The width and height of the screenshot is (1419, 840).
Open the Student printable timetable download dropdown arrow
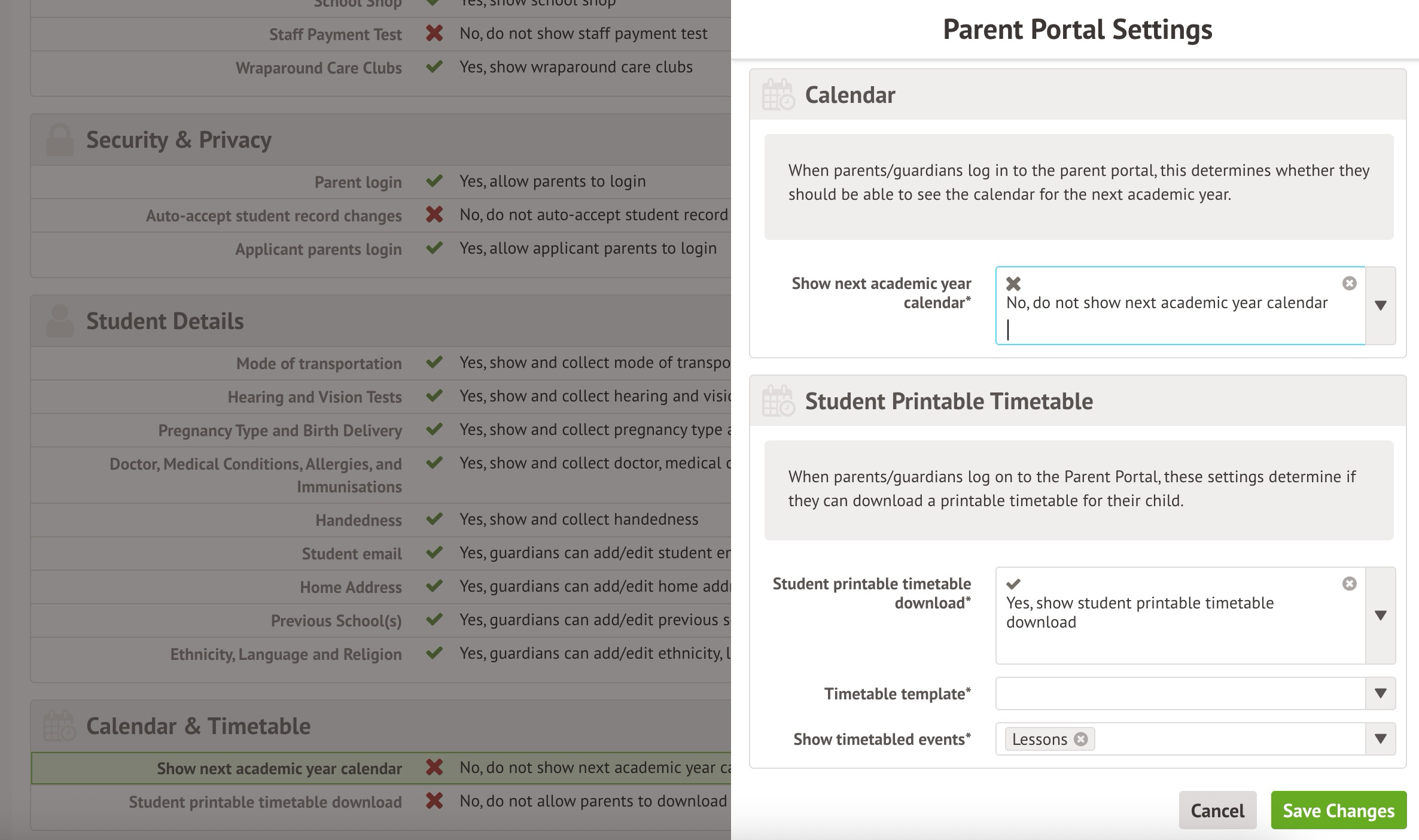point(1381,616)
